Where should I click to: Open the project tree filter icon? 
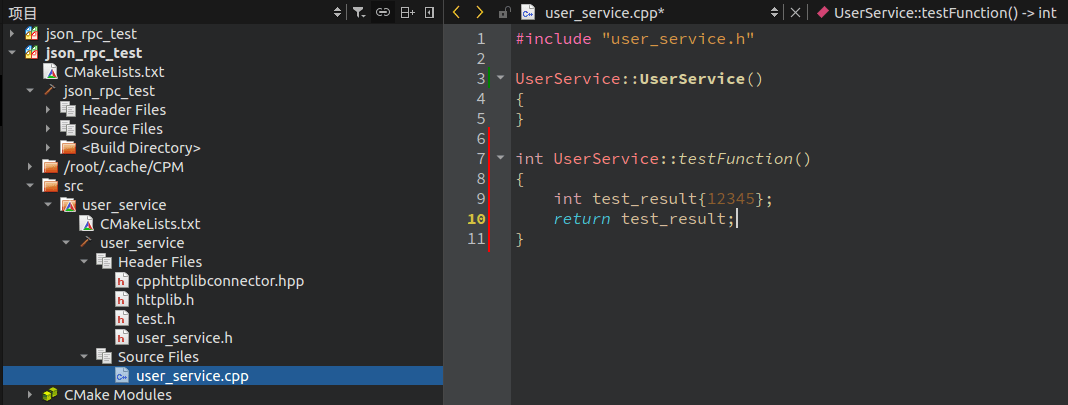[x=359, y=12]
